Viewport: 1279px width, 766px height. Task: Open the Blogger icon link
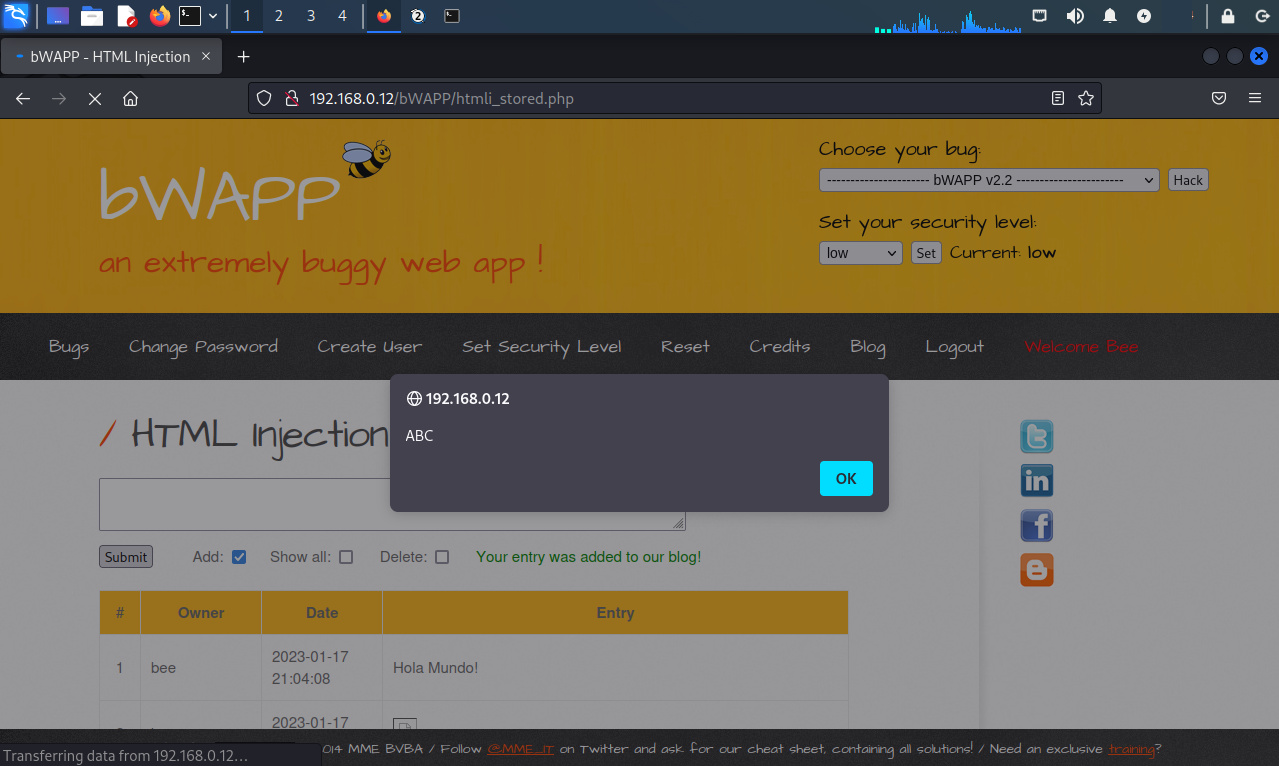coord(1036,569)
